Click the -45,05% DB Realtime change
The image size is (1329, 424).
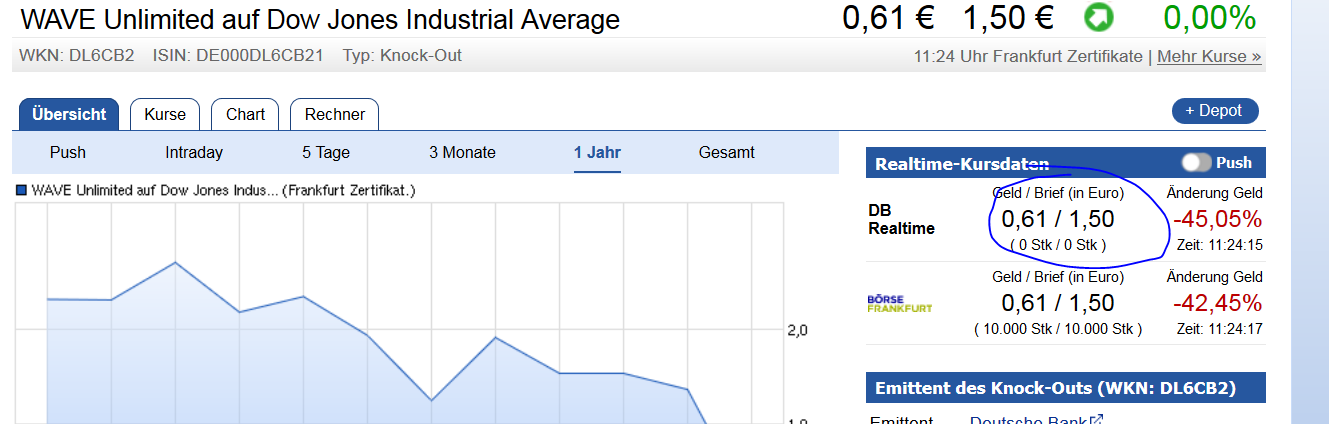click(x=1217, y=219)
